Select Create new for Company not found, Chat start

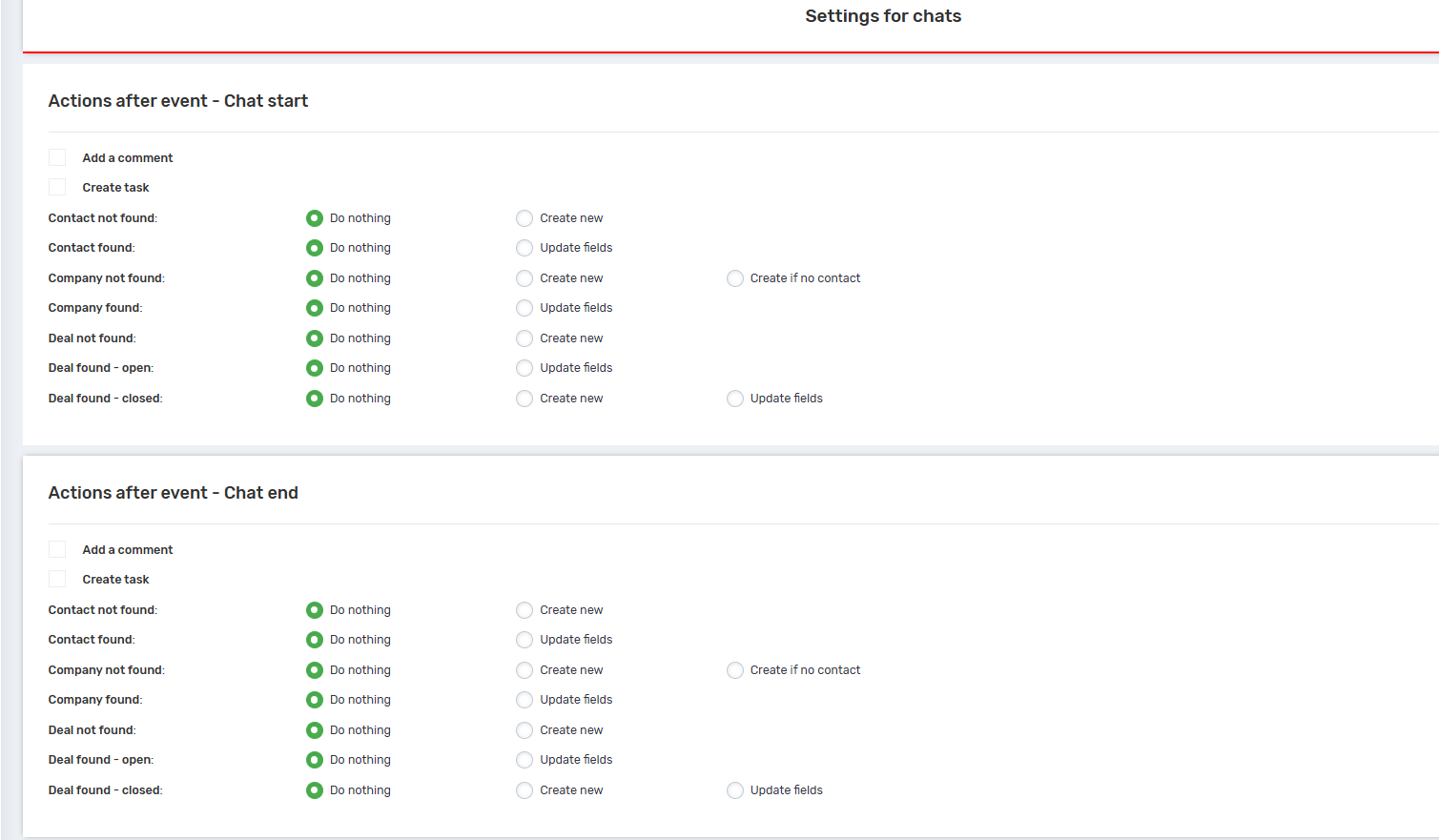click(x=524, y=278)
